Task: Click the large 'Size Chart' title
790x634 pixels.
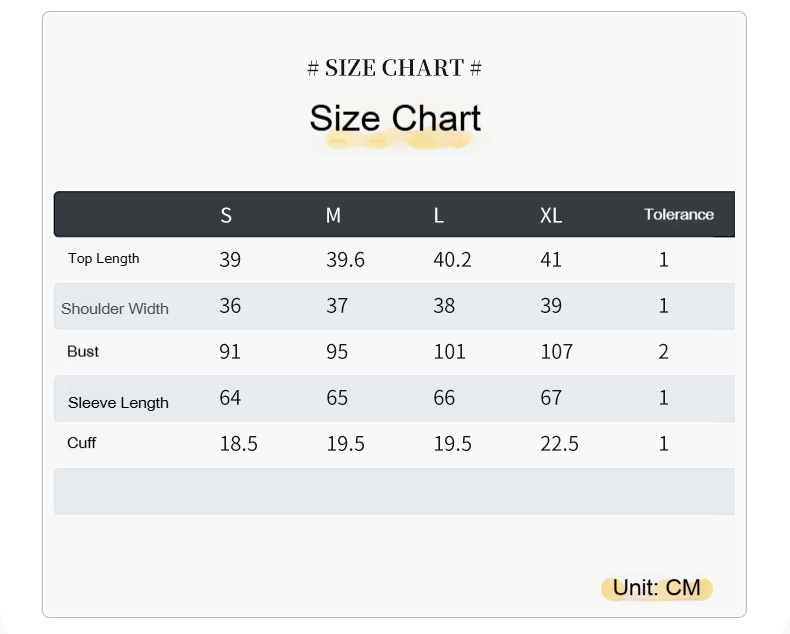Action: coord(395,118)
